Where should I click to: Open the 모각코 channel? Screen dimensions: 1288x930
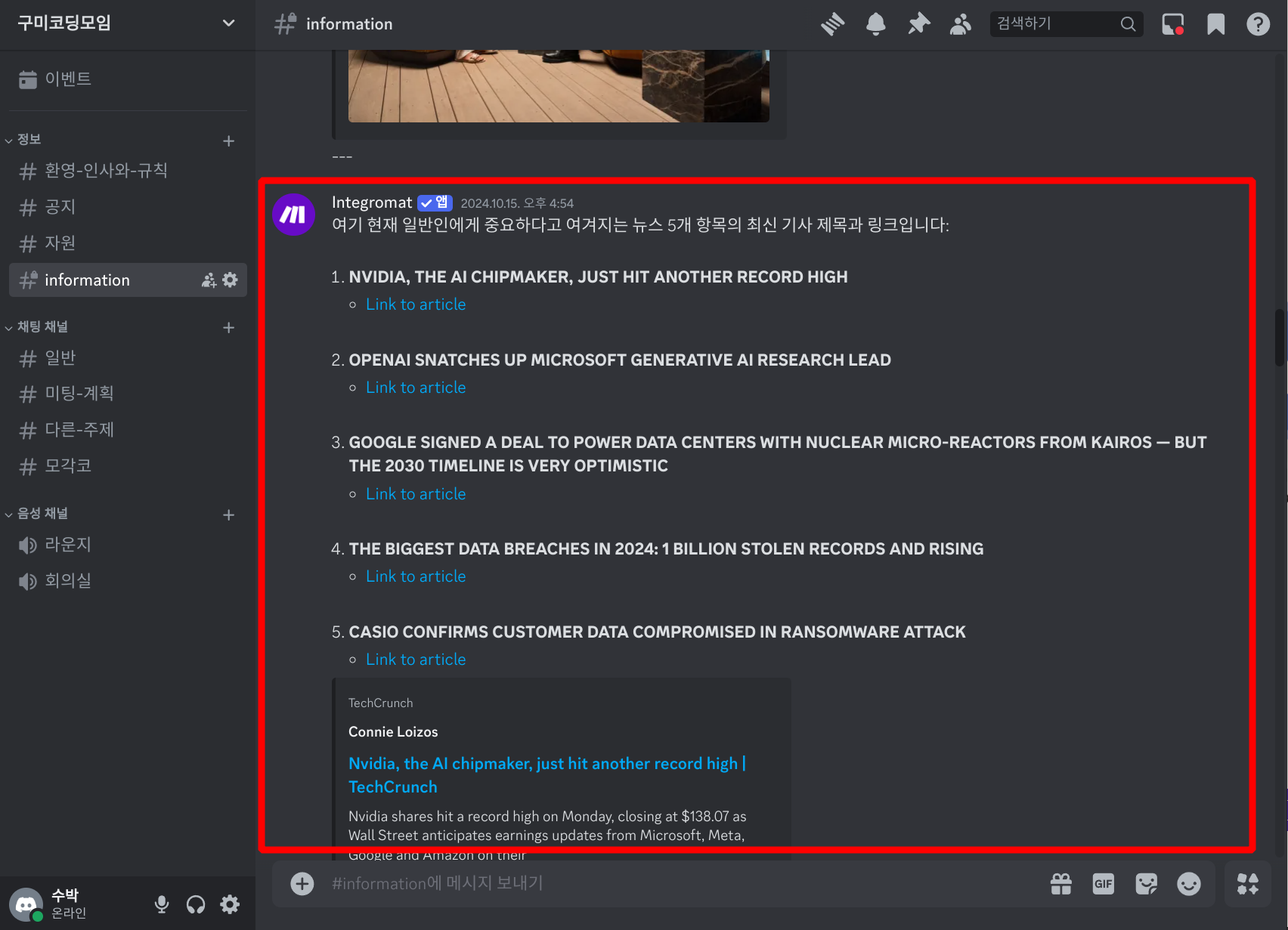tap(128, 466)
